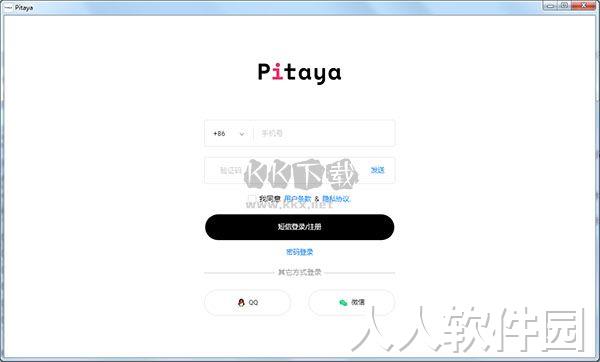Viewport: 600px width, 362px height.
Task: Click the black SMS login/register button
Action: [300, 227]
